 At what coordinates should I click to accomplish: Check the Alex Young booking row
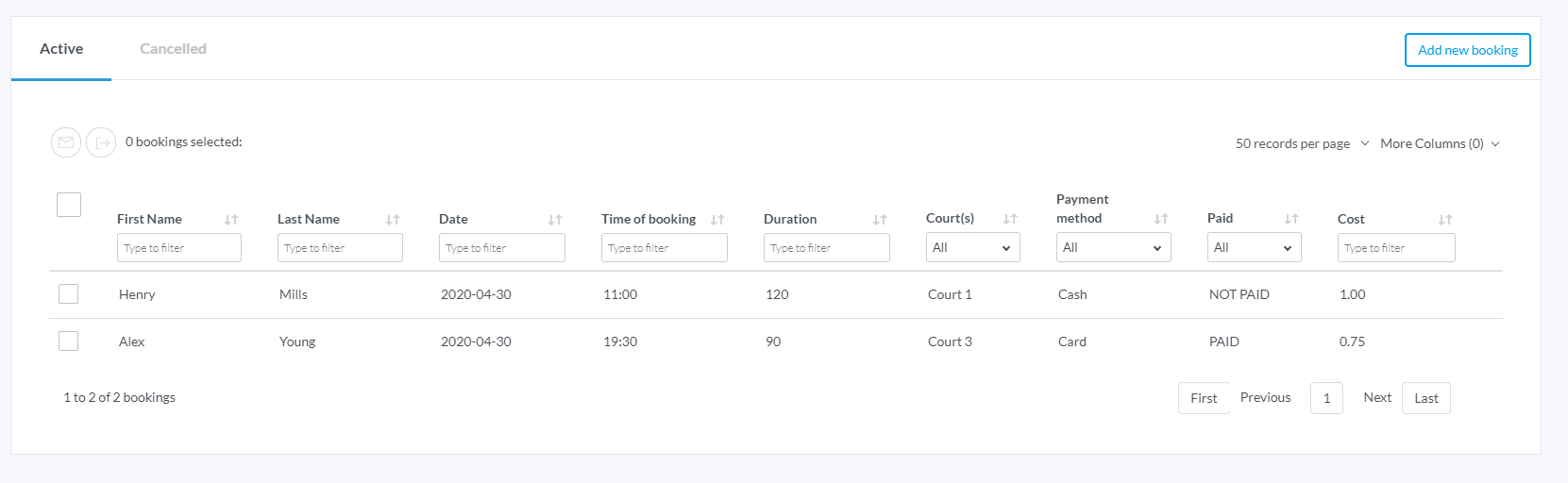pyautogui.click(x=69, y=341)
